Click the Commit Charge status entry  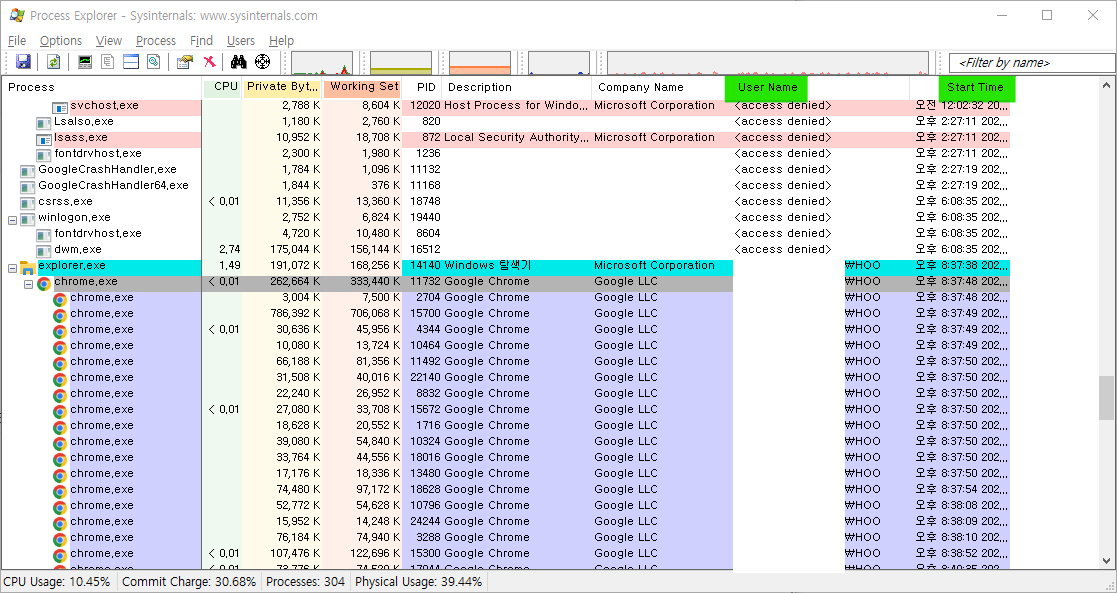tap(189, 582)
